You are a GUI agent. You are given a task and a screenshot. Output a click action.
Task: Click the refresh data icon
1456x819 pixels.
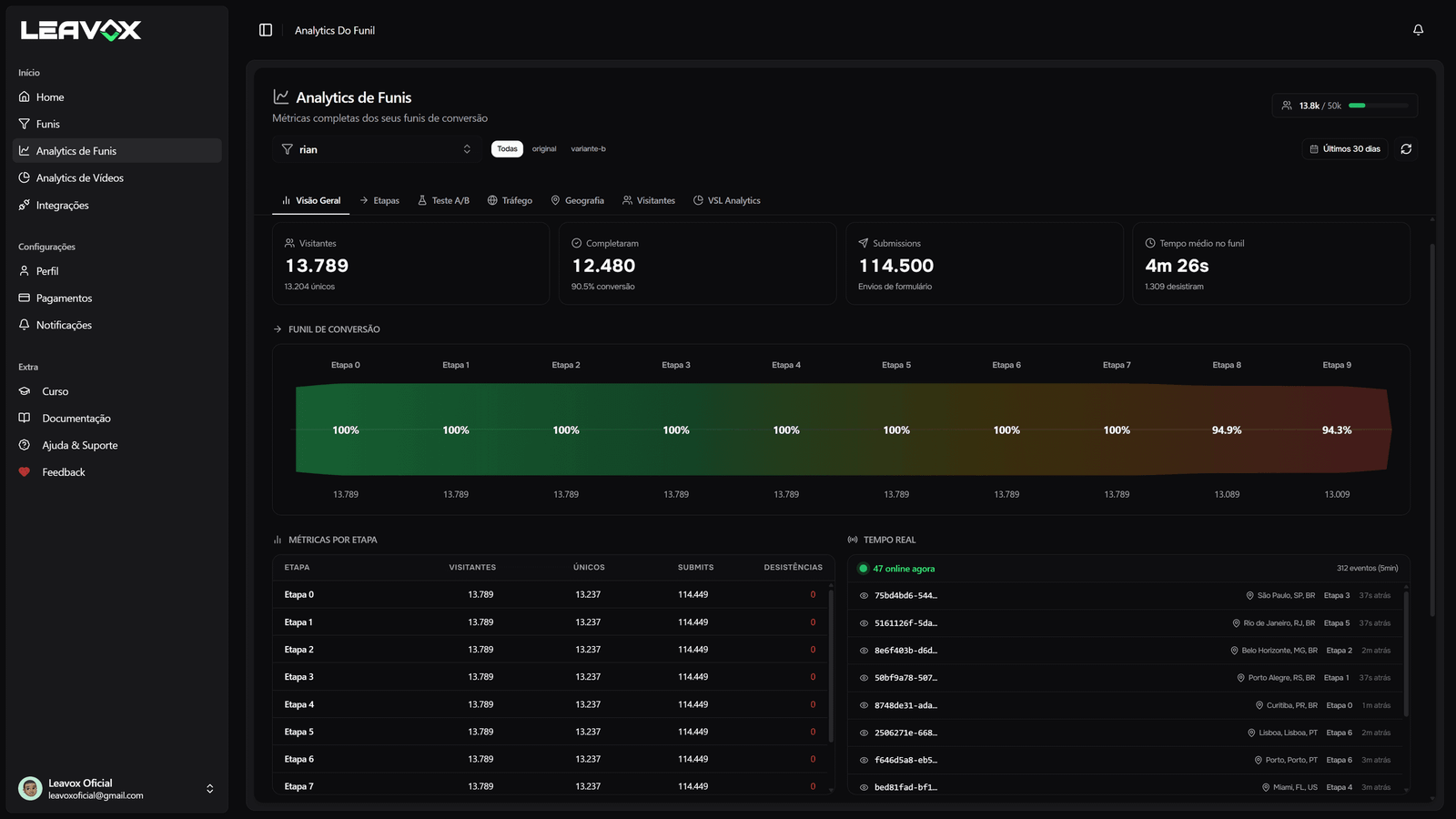click(1406, 149)
